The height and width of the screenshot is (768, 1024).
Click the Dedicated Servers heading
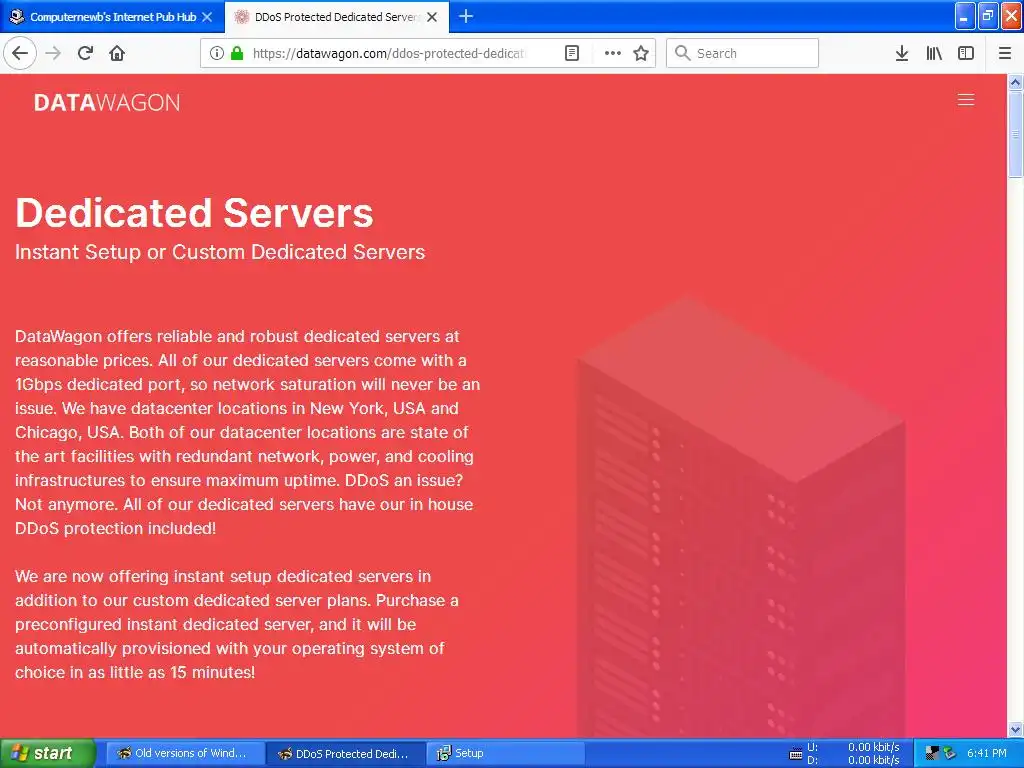pyautogui.click(x=194, y=212)
